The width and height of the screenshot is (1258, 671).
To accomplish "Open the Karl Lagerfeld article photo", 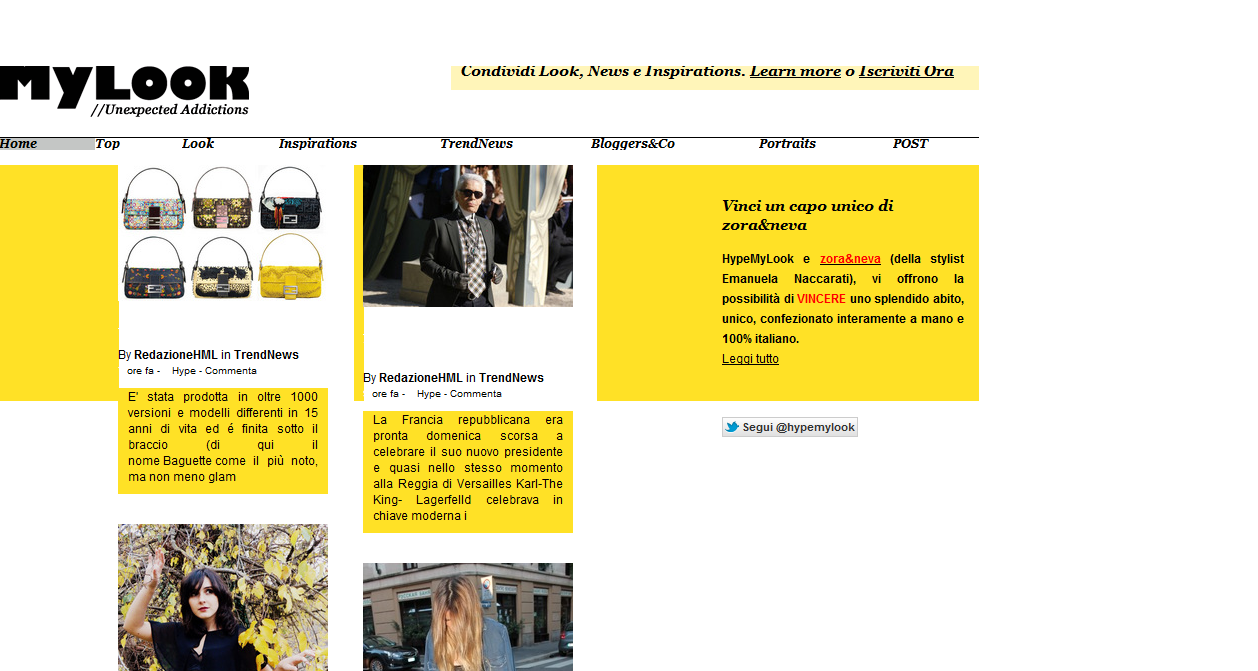I will [468, 236].
